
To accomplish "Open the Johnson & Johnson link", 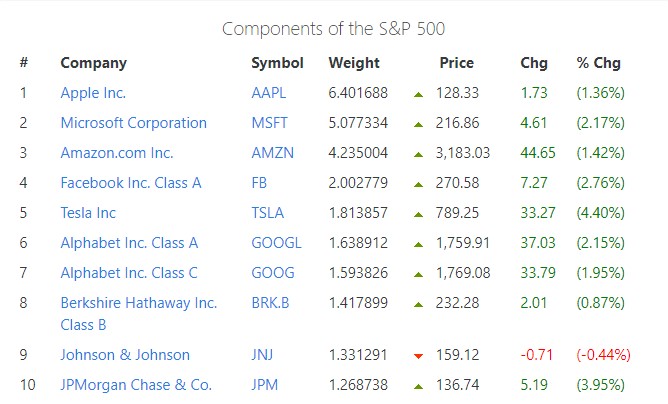I will (x=124, y=355).
